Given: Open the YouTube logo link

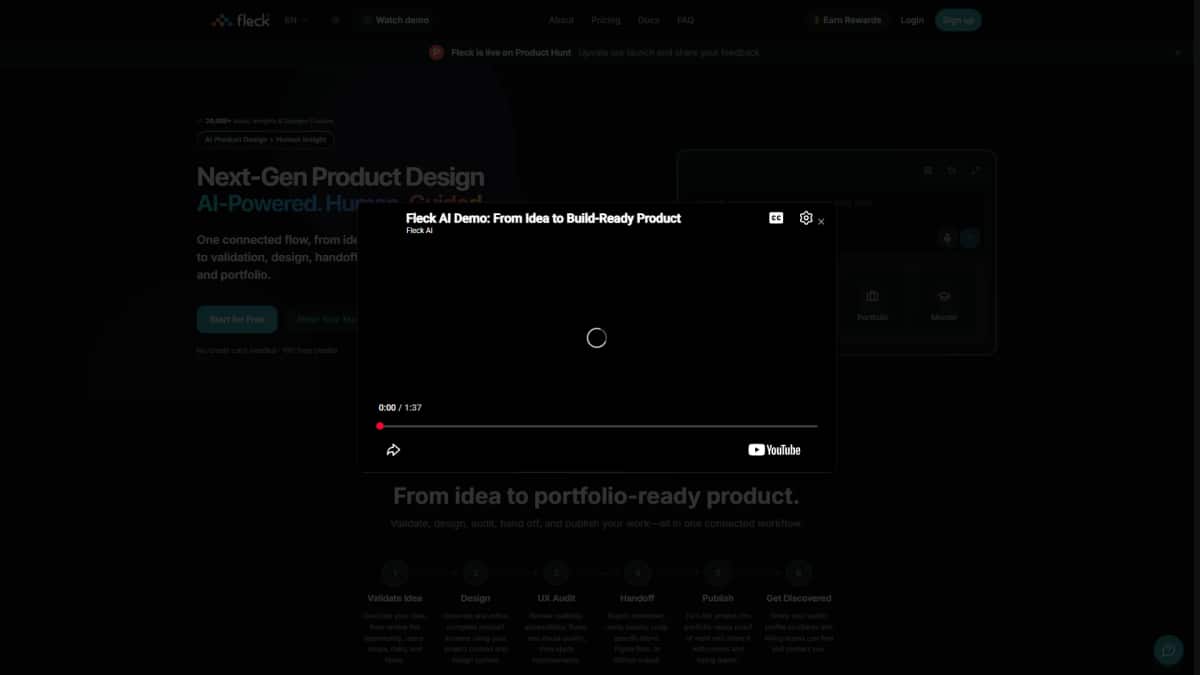Looking at the screenshot, I should [774, 450].
